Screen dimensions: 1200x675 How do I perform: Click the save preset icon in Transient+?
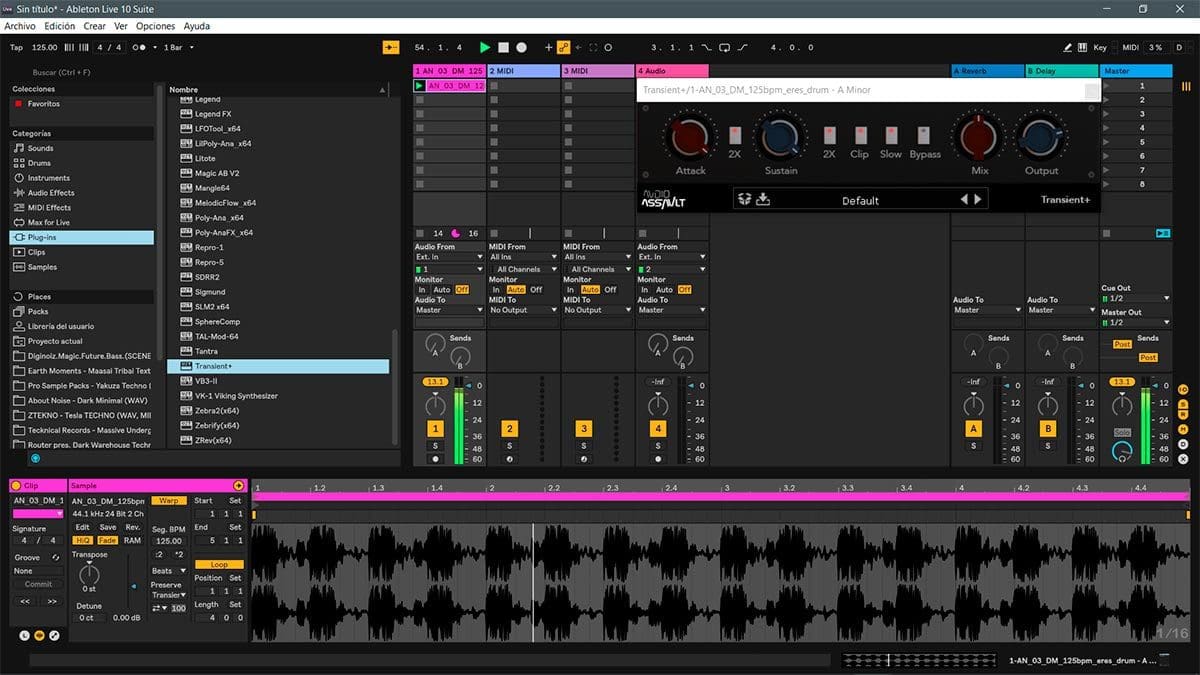tap(763, 199)
